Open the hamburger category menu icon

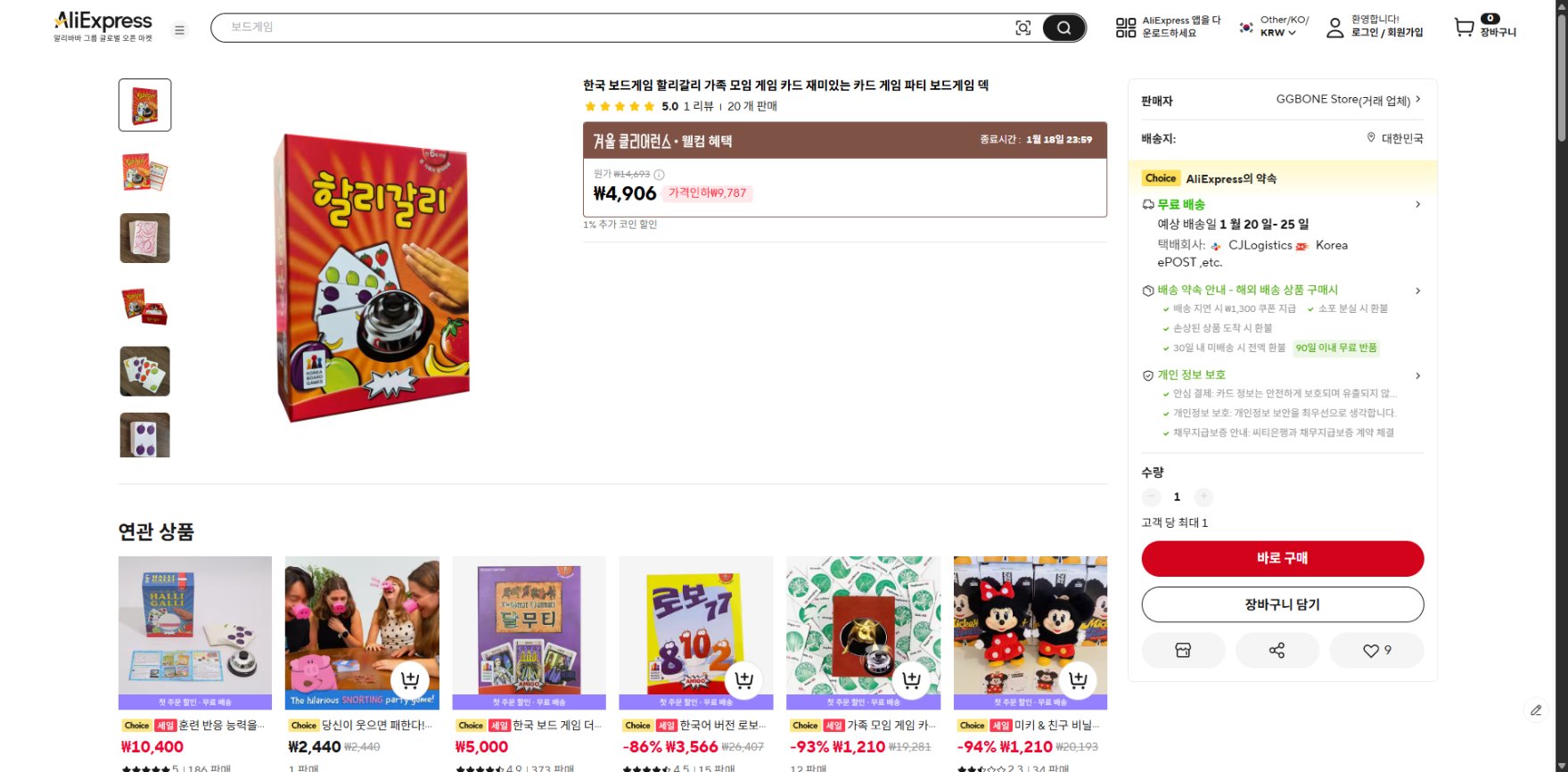(x=179, y=30)
